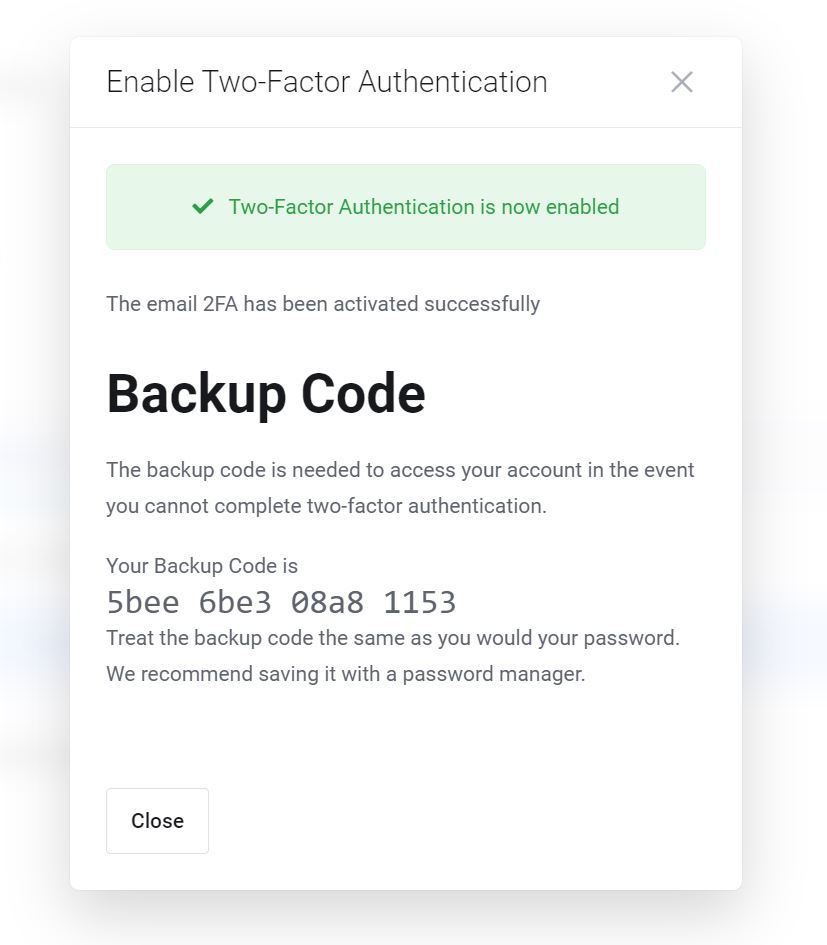
Task: Select the backup code 5bee 6be3 08a8 1153
Action: pos(281,602)
